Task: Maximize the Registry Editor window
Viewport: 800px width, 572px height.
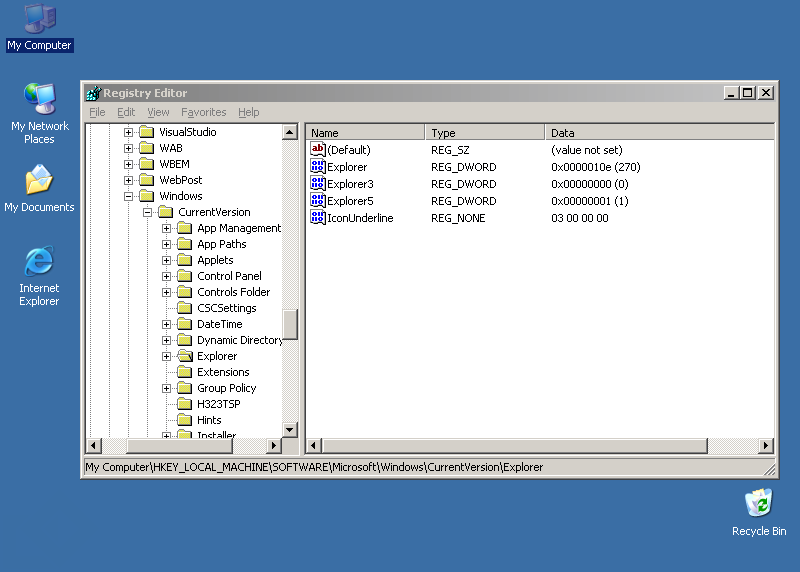Action: (x=748, y=93)
